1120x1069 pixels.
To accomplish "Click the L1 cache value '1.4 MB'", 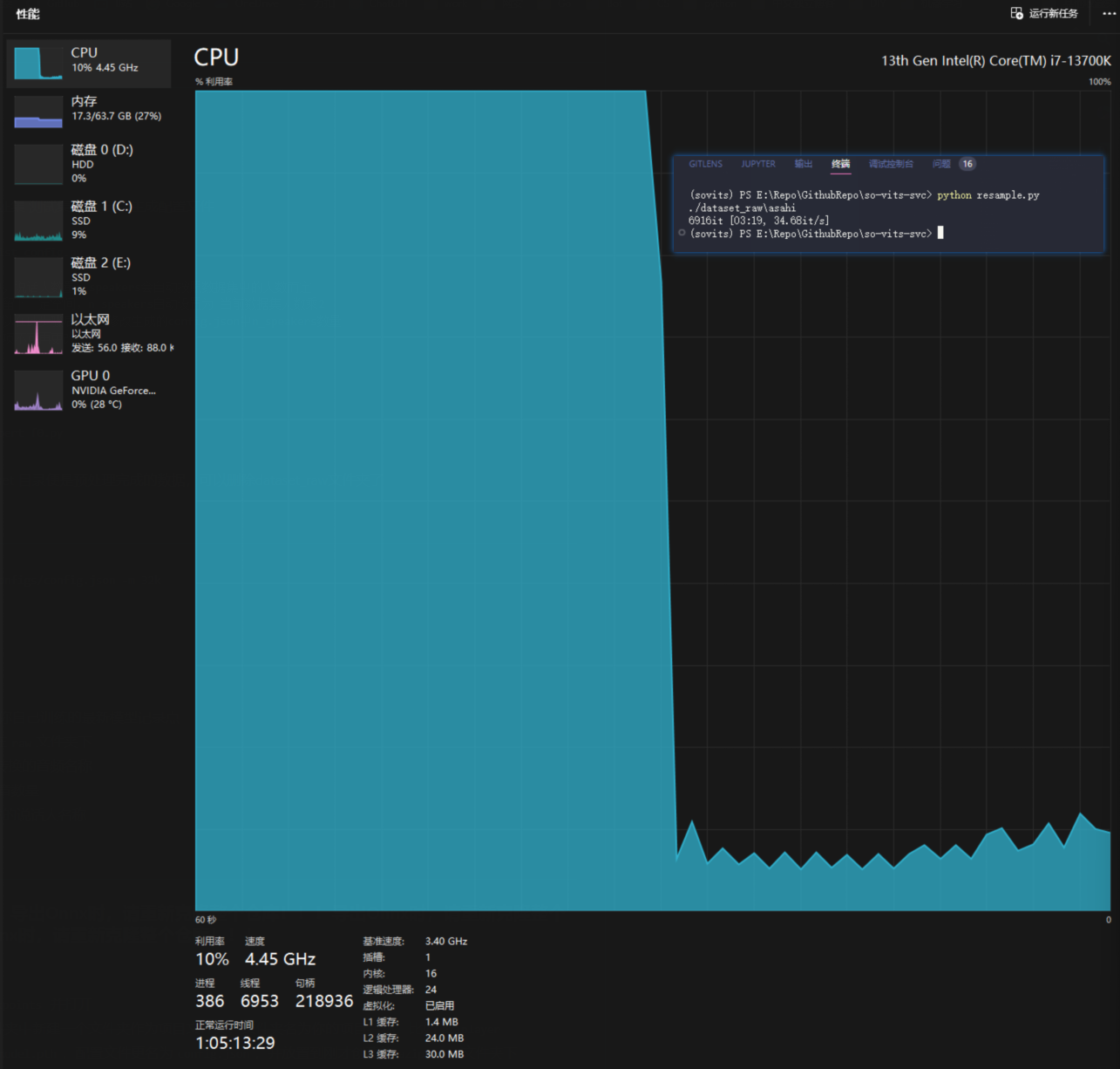I will tap(442, 1022).
